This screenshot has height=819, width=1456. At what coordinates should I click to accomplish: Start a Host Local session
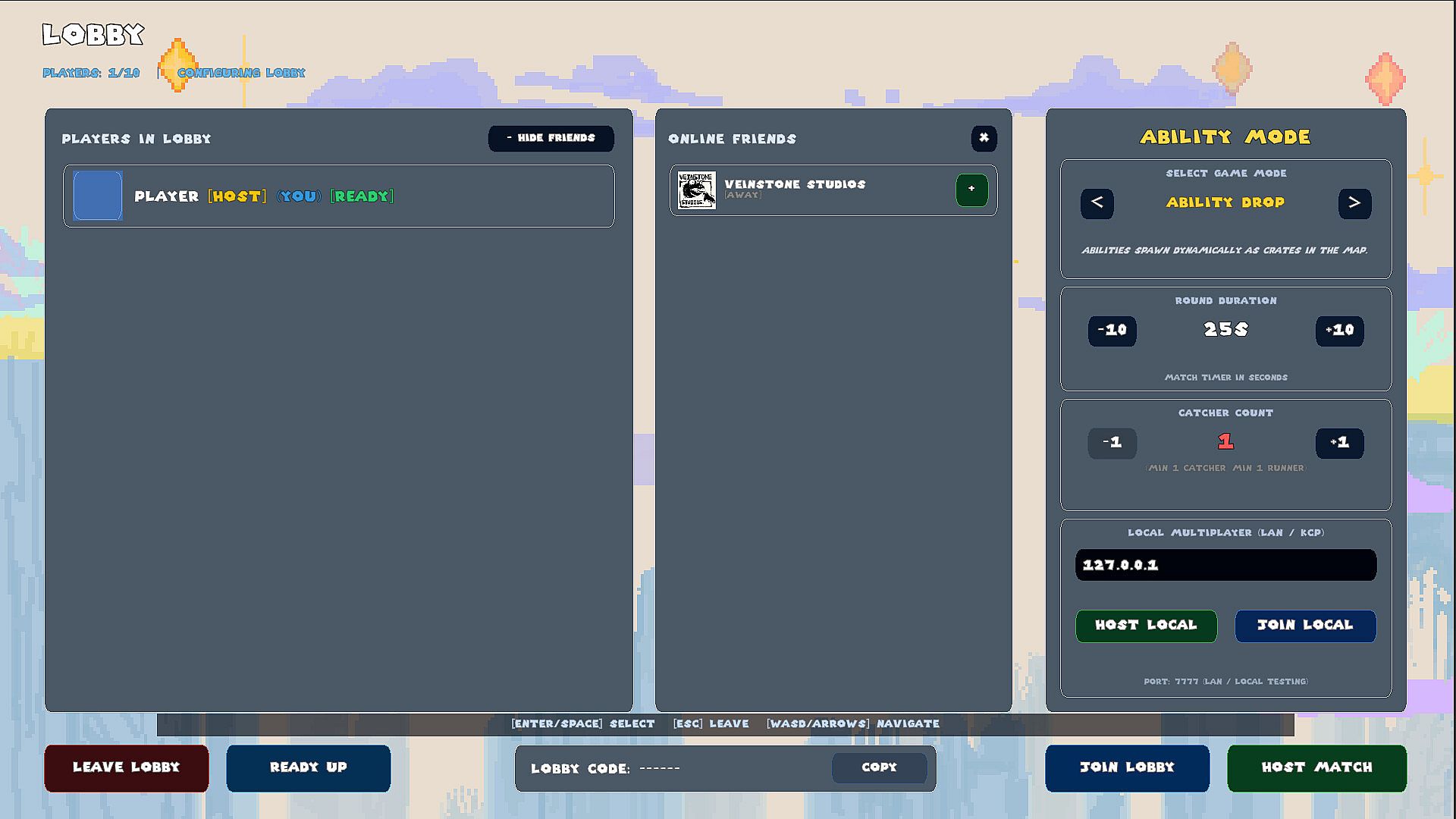click(1146, 626)
